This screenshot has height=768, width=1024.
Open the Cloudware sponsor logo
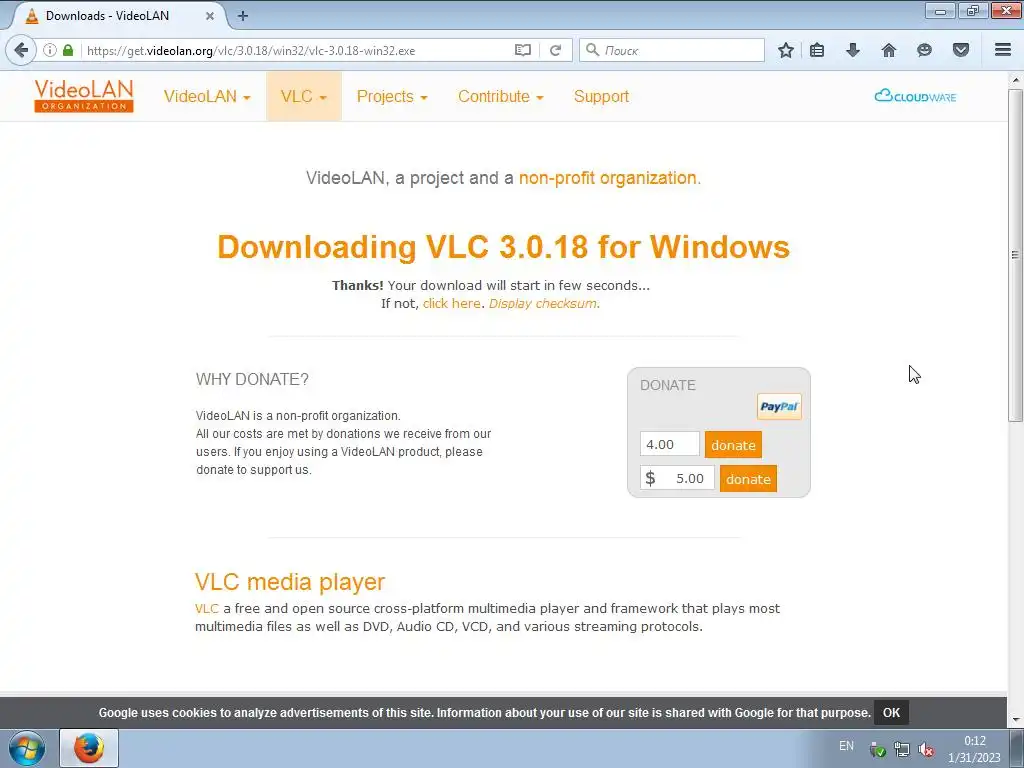915,97
